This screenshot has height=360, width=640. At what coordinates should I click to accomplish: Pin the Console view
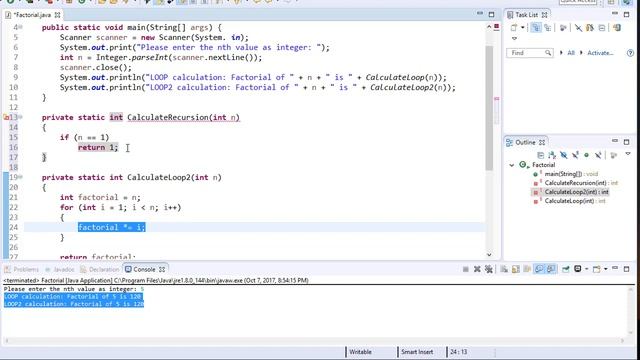click(566, 269)
